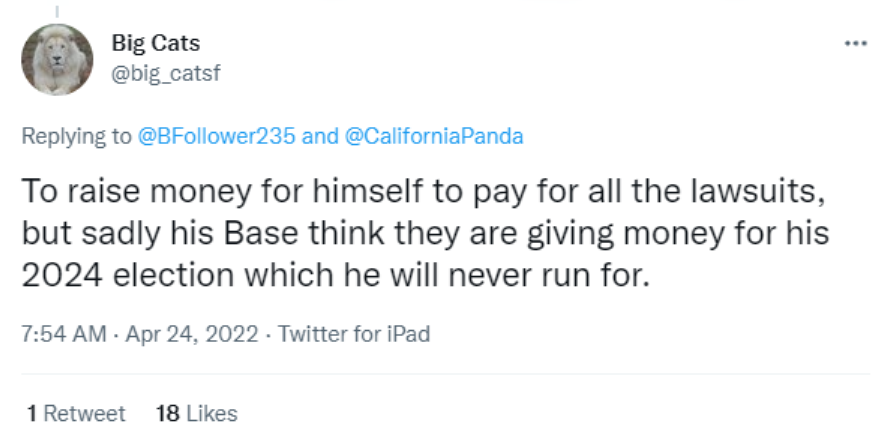The width and height of the screenshot is (884, 447).
Task: Click the word "and" between the mentions
Action: 320,137
